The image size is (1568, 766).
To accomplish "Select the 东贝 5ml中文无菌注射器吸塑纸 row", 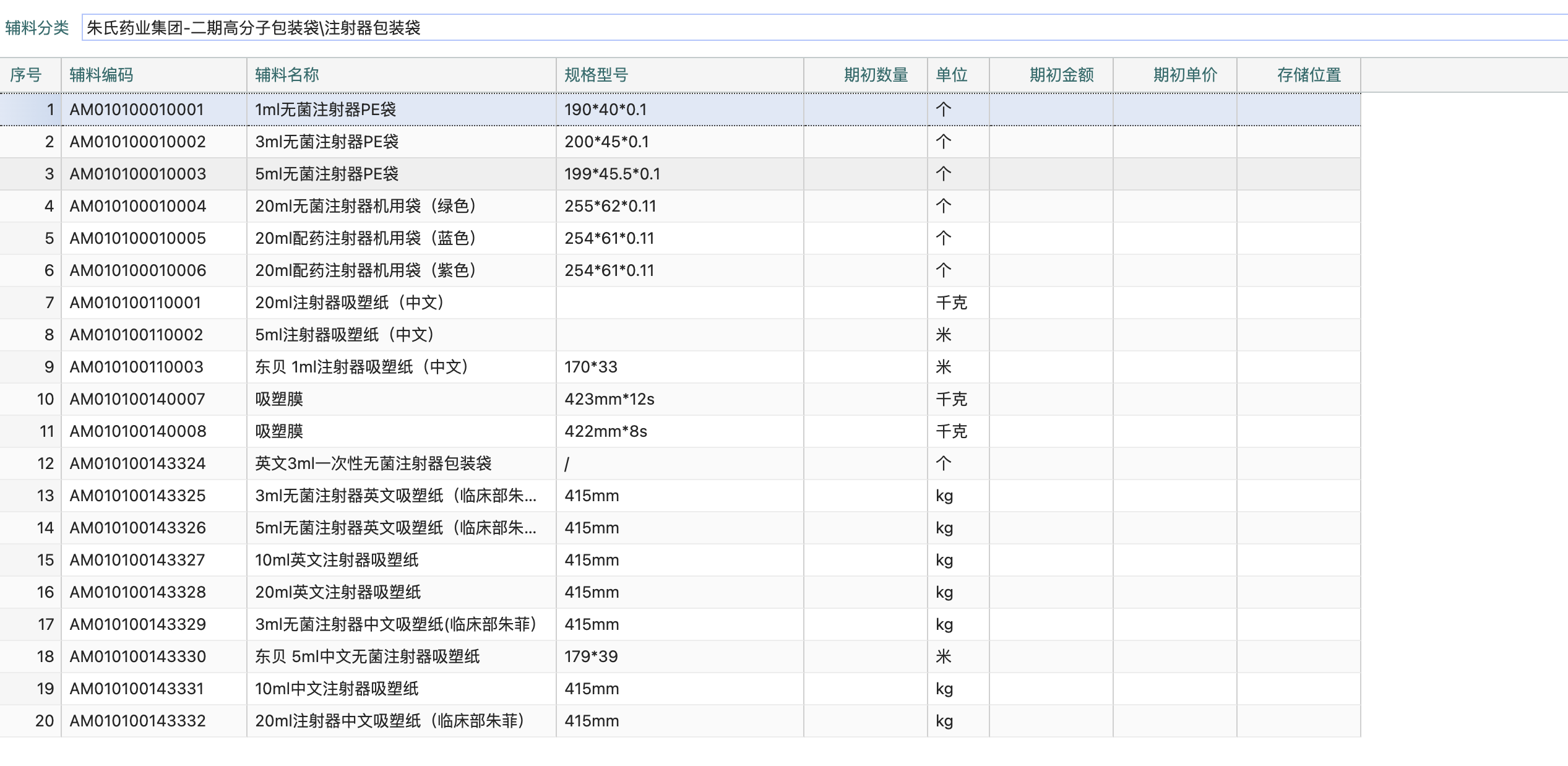I will [x=367, y=656].
